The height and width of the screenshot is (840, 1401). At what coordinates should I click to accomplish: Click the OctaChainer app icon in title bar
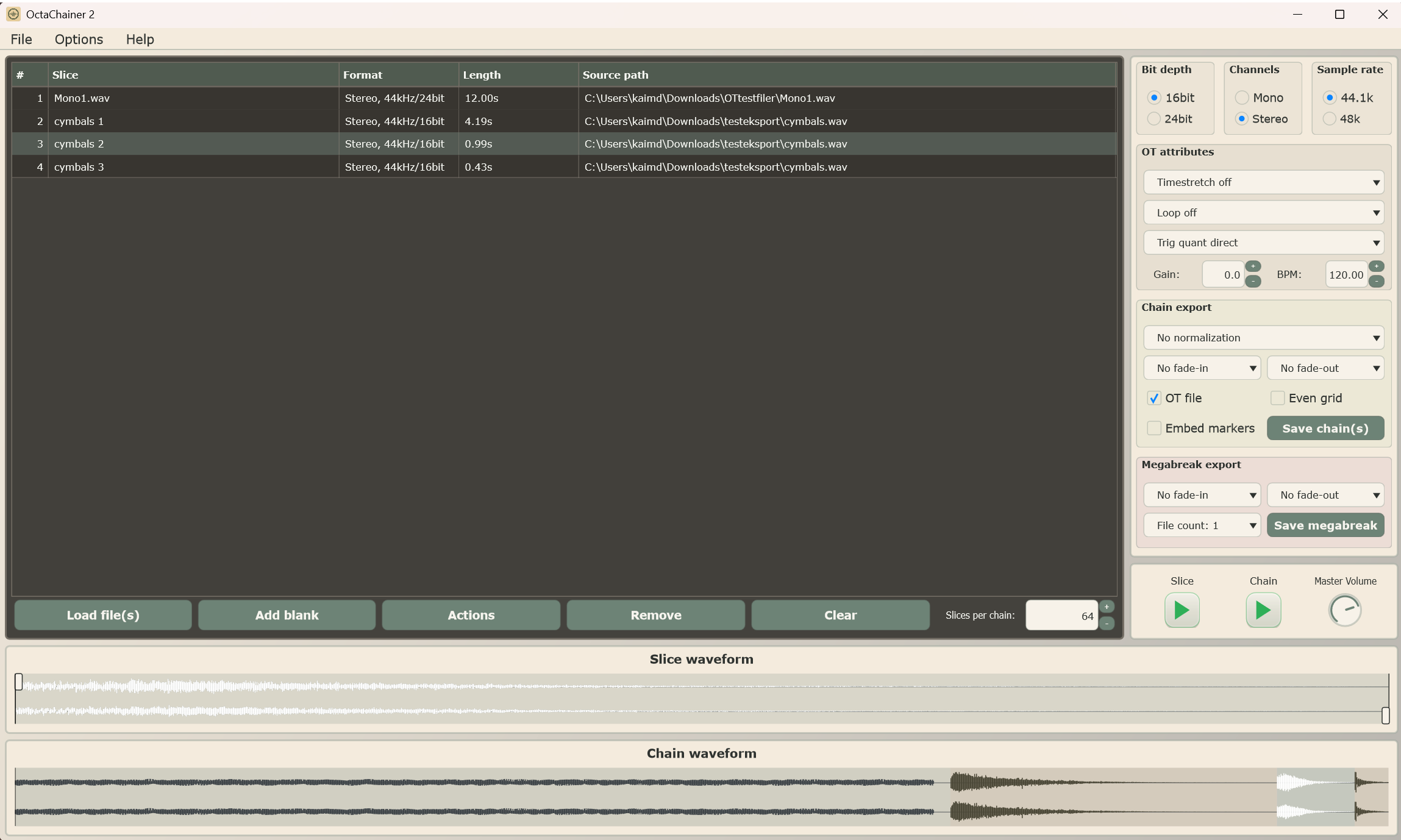(x=13, y=14)
